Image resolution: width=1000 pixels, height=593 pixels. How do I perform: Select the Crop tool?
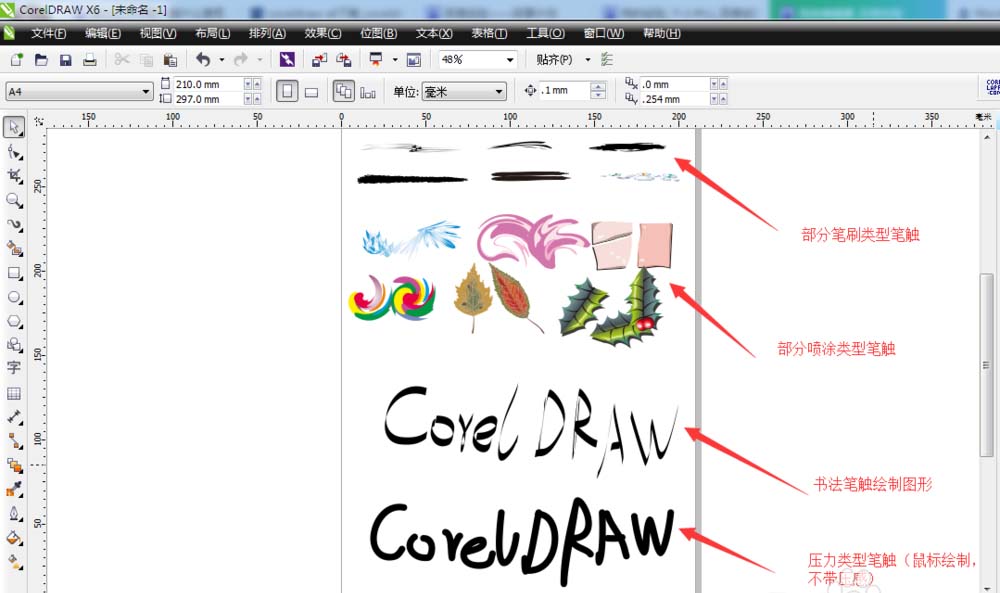[14, 177]
